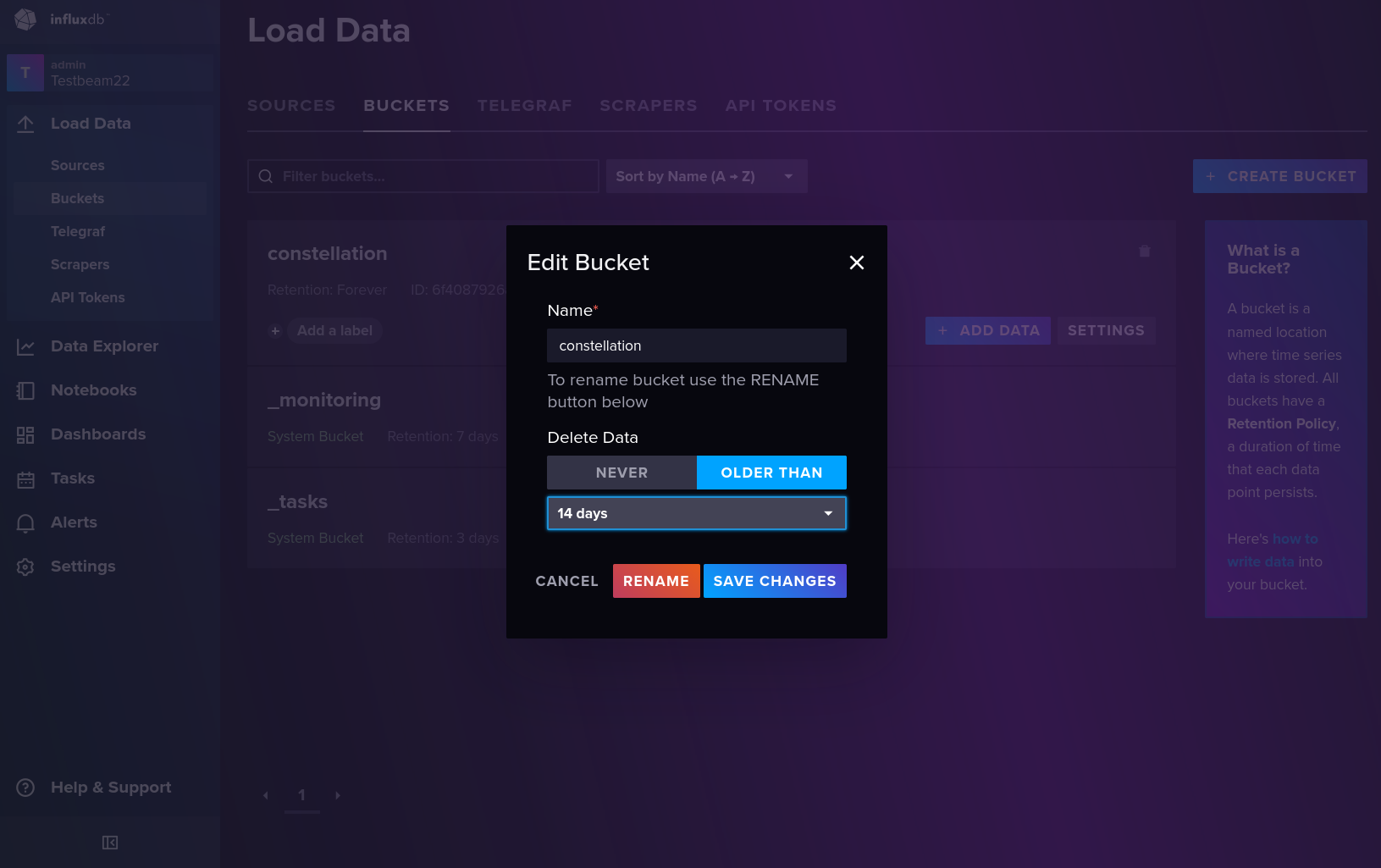The width and height of the screenshot is (1381, 868).
Task: Click Retention: 3 days text
Action: 443,539
